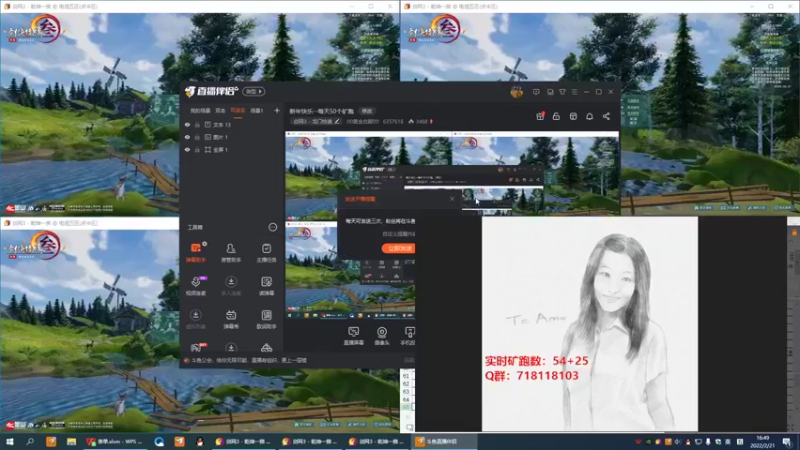Open the QQ penguin taskbar icon
This screenshot has width=800, height=450.
[x=199, y=441]
